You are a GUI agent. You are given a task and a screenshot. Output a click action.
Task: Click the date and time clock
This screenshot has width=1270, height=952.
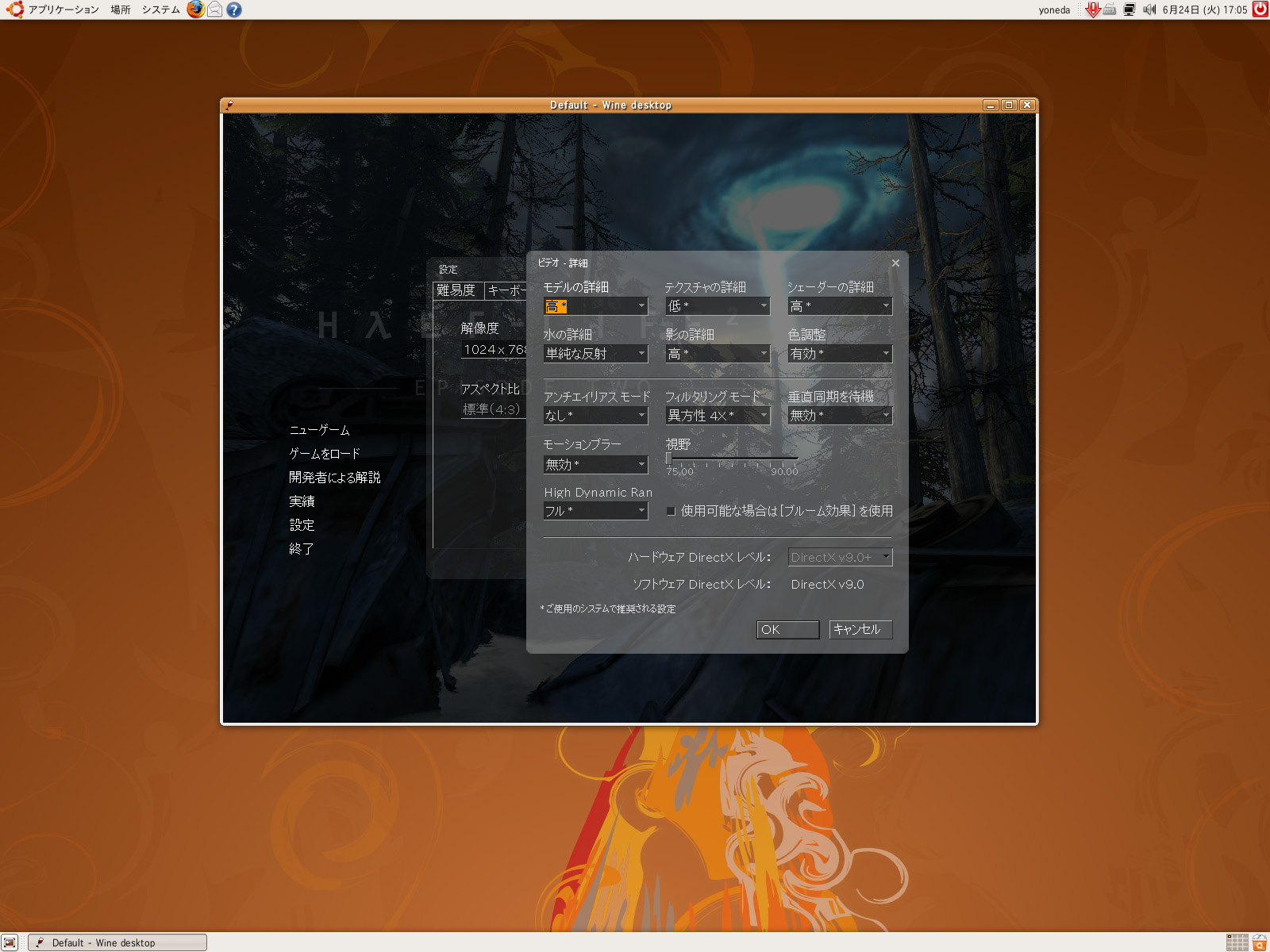1205,10
